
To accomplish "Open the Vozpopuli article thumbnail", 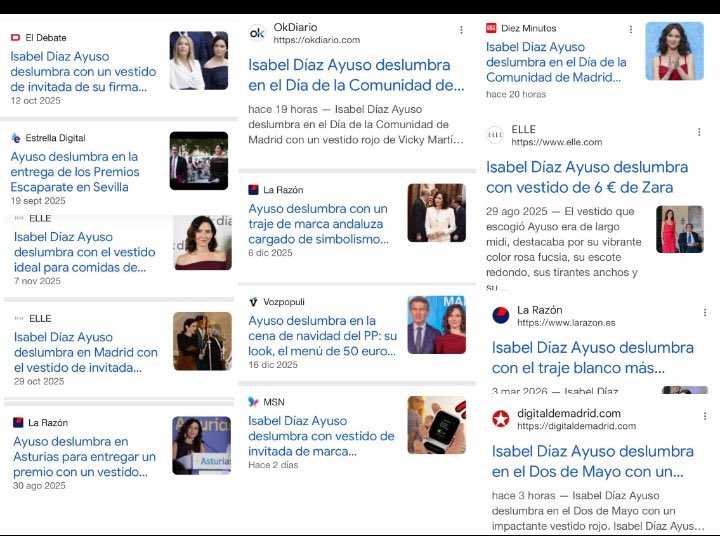I will (x=437, y=325).
